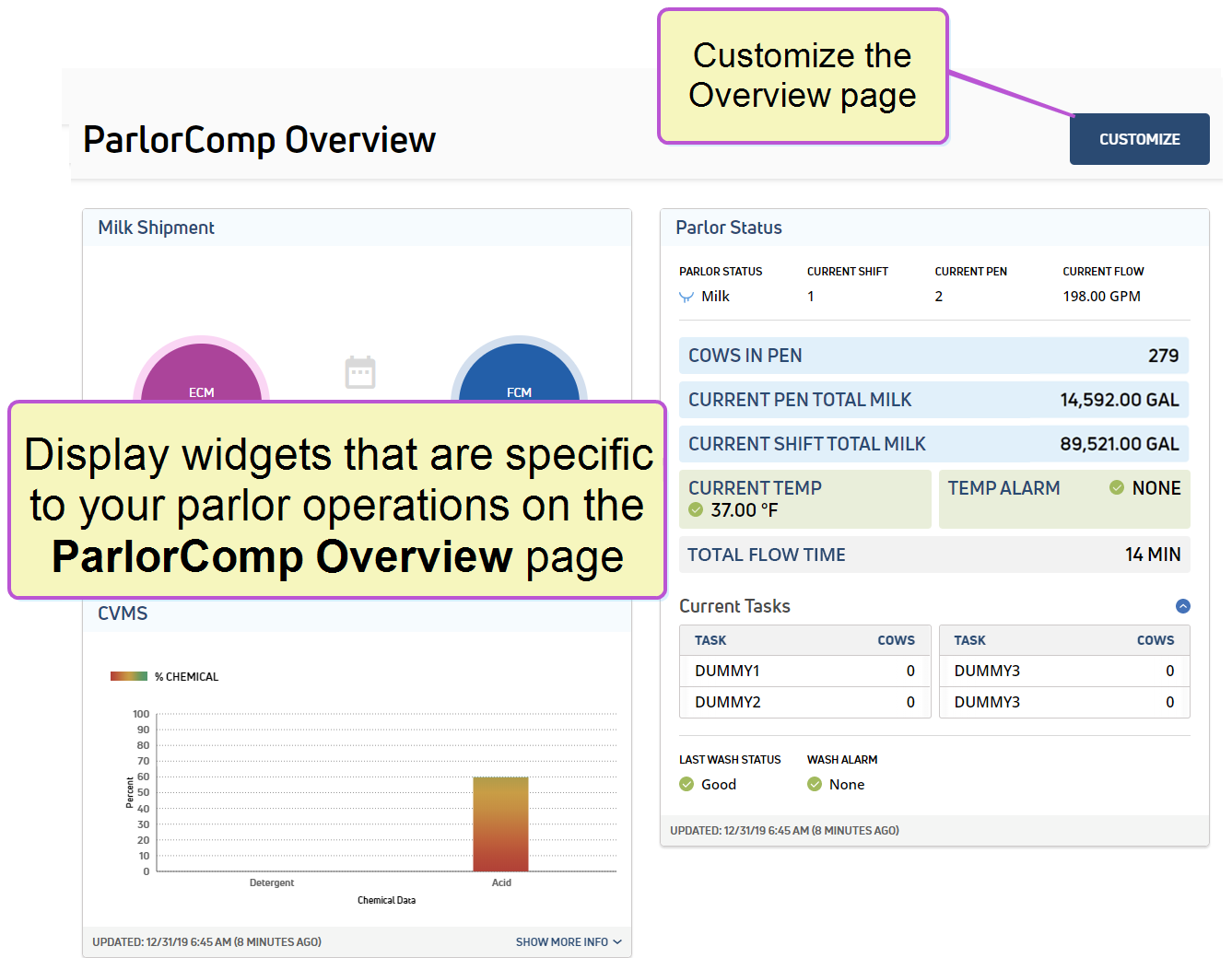1232x958 pixels.
Task: Click the 37.00 °F temperature value
Action: click(745, 510)
